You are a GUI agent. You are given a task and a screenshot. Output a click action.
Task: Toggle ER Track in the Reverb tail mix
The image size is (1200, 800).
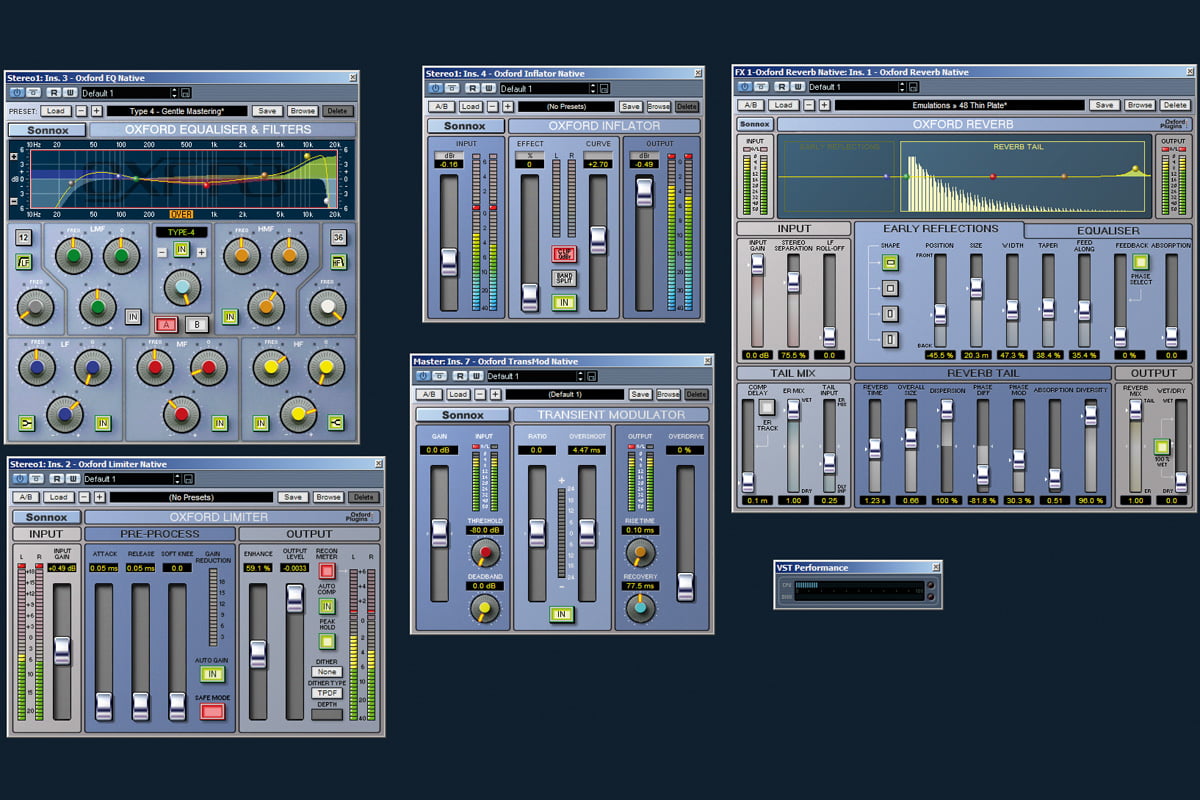pyautogui.click(x=766, y=407)
